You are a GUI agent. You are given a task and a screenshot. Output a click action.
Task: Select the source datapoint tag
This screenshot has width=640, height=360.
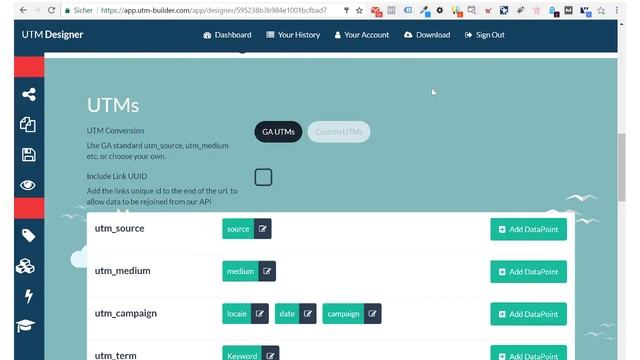238,229
